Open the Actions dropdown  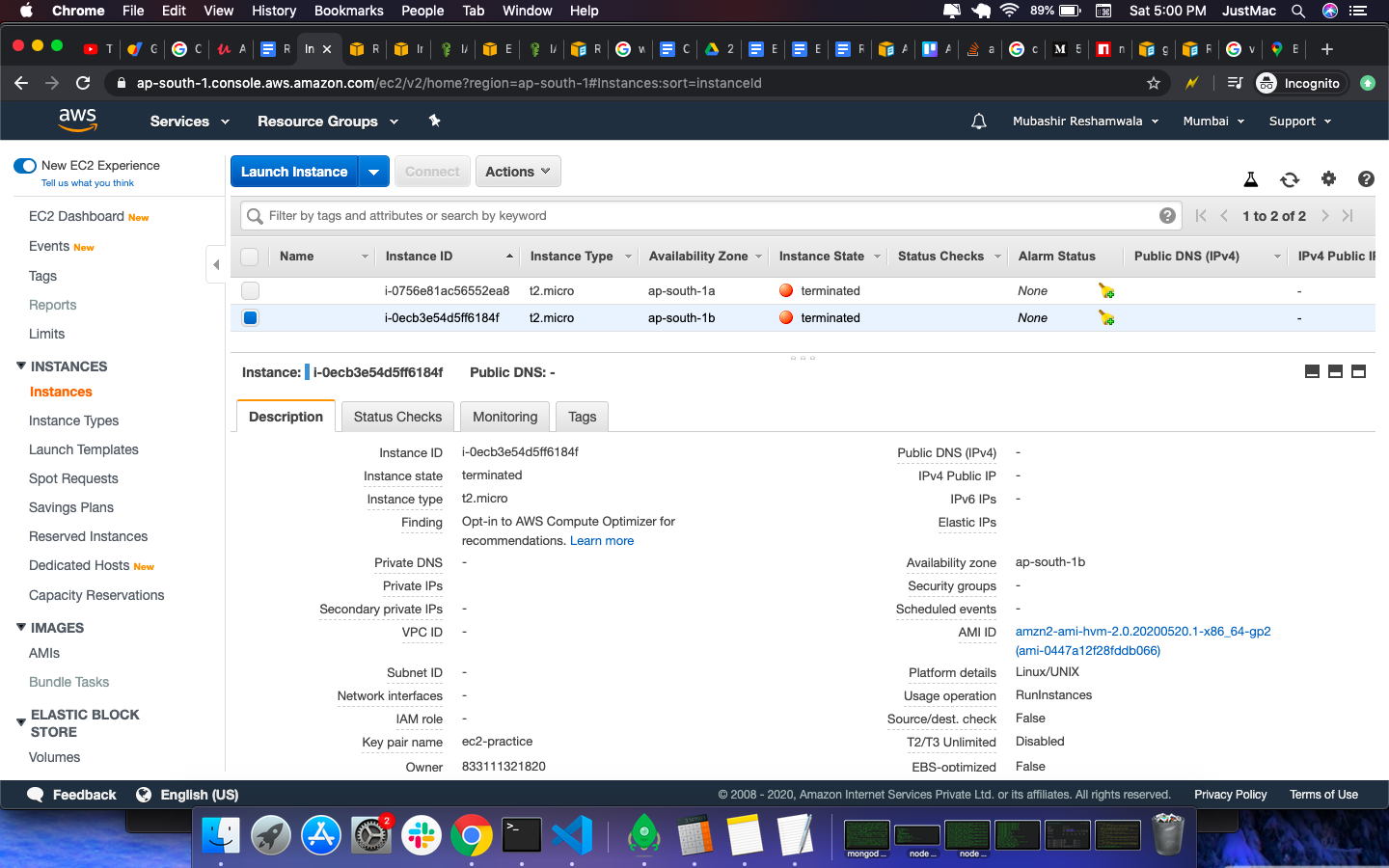pos(518,172)
